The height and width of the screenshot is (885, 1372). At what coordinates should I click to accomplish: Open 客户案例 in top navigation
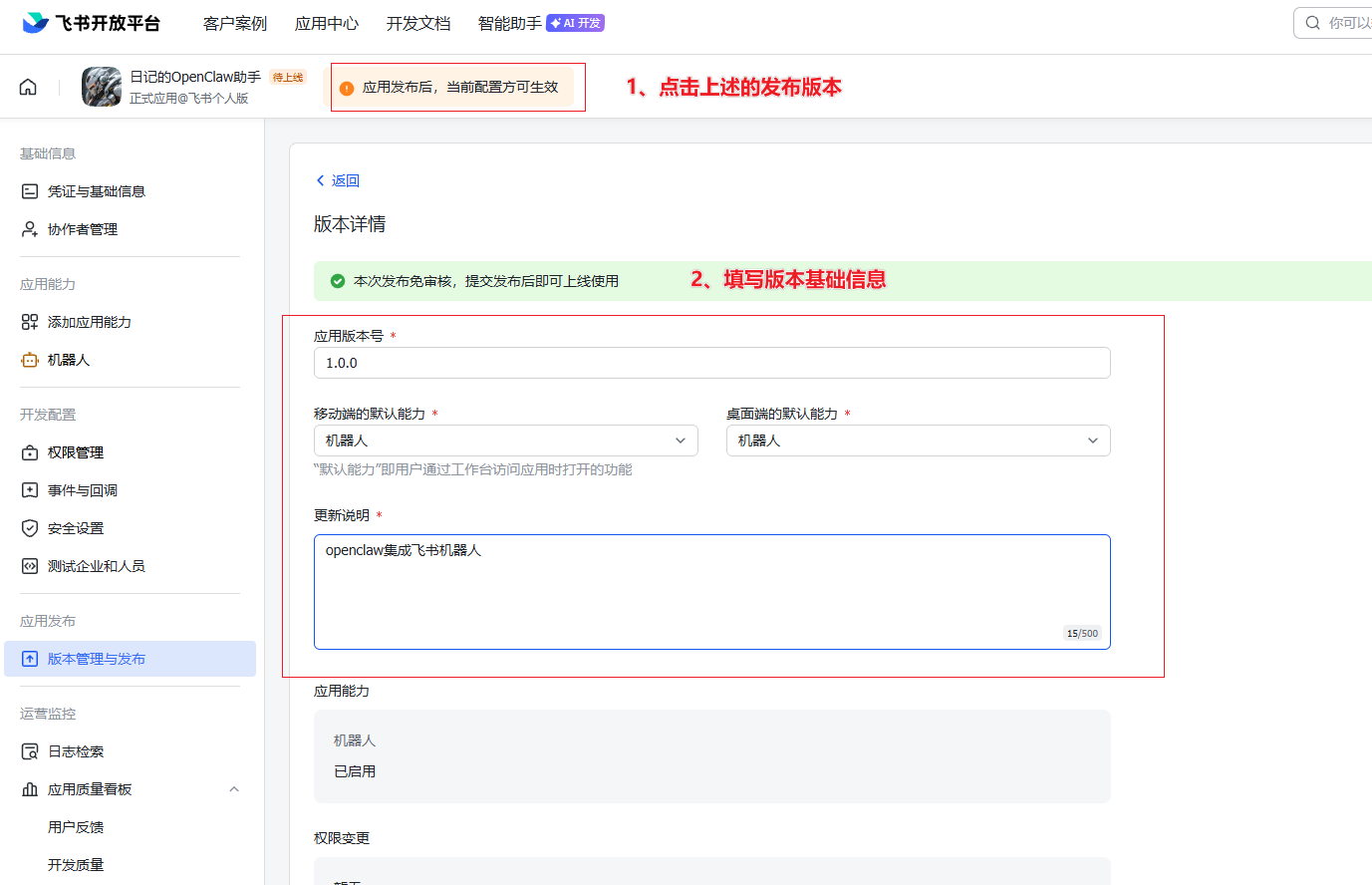click(235, 23)
